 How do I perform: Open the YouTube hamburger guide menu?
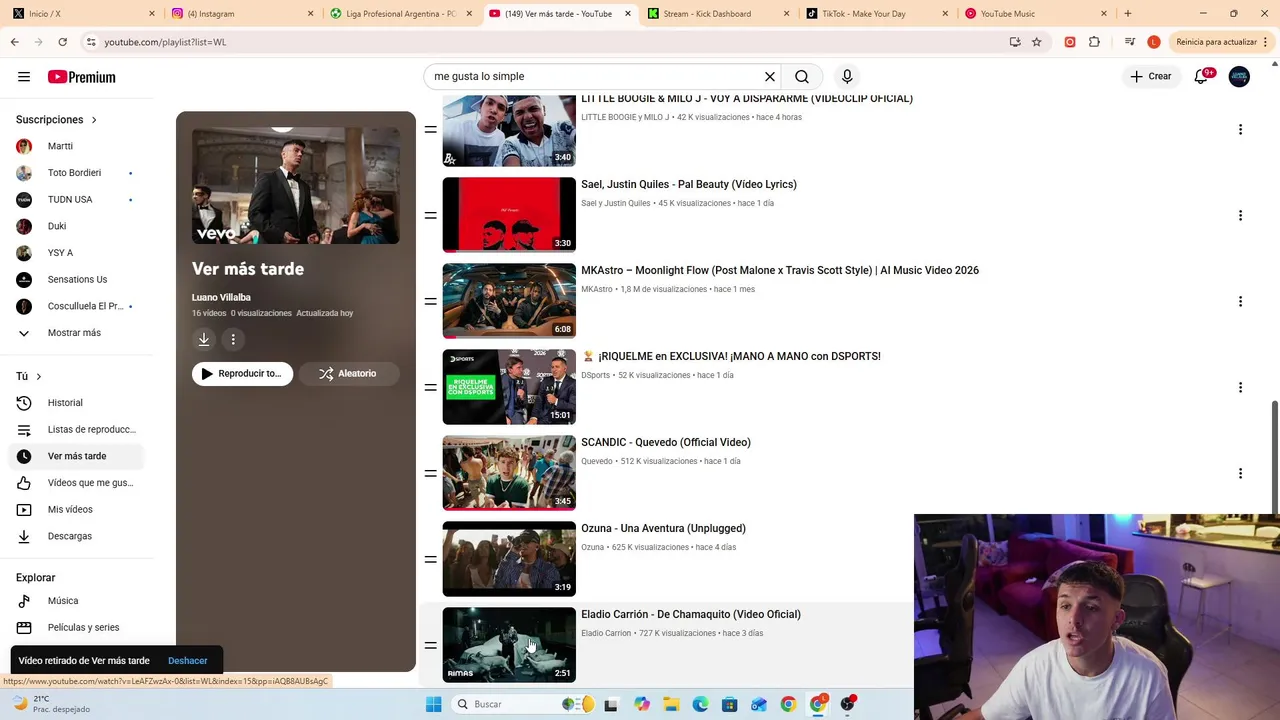click(x=24, y=77)
